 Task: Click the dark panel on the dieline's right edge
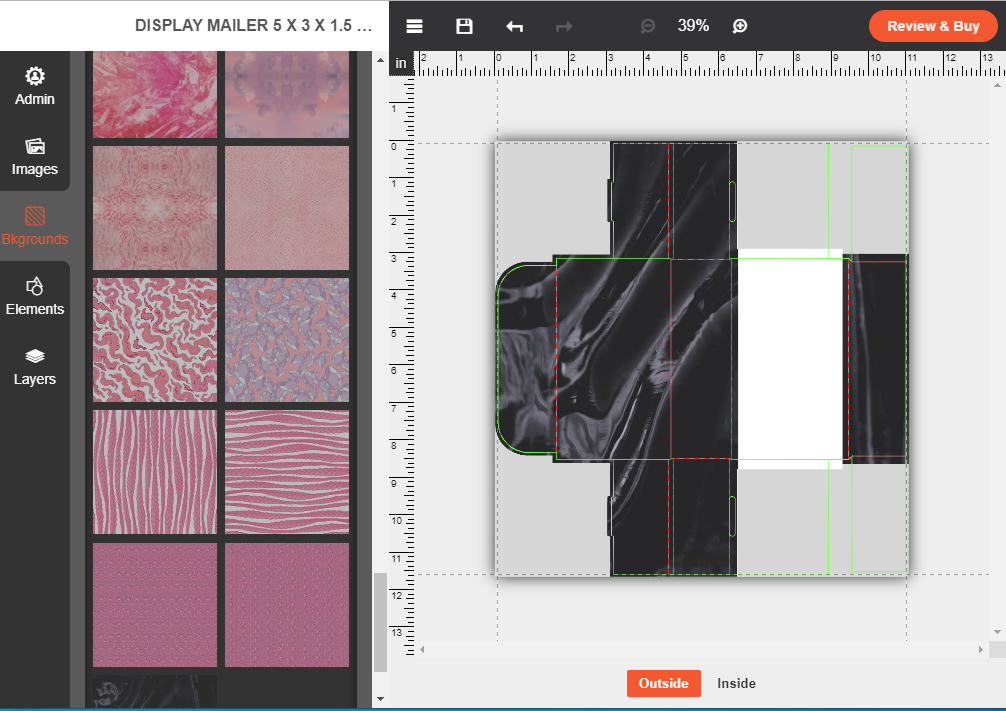click(x=877, y=359)
